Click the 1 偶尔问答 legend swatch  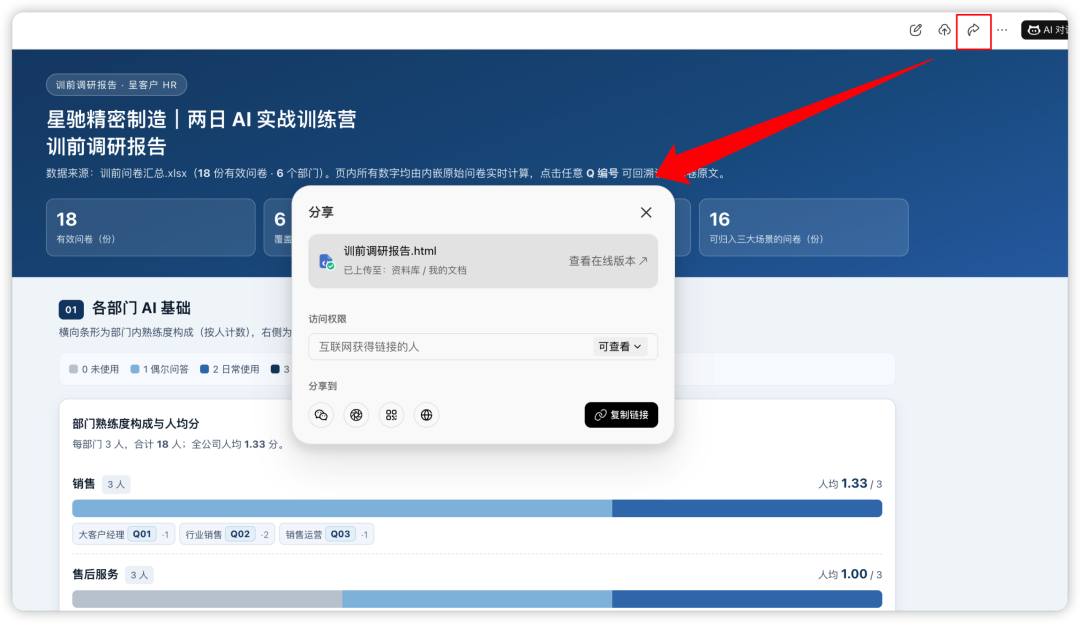click(135, 369)
